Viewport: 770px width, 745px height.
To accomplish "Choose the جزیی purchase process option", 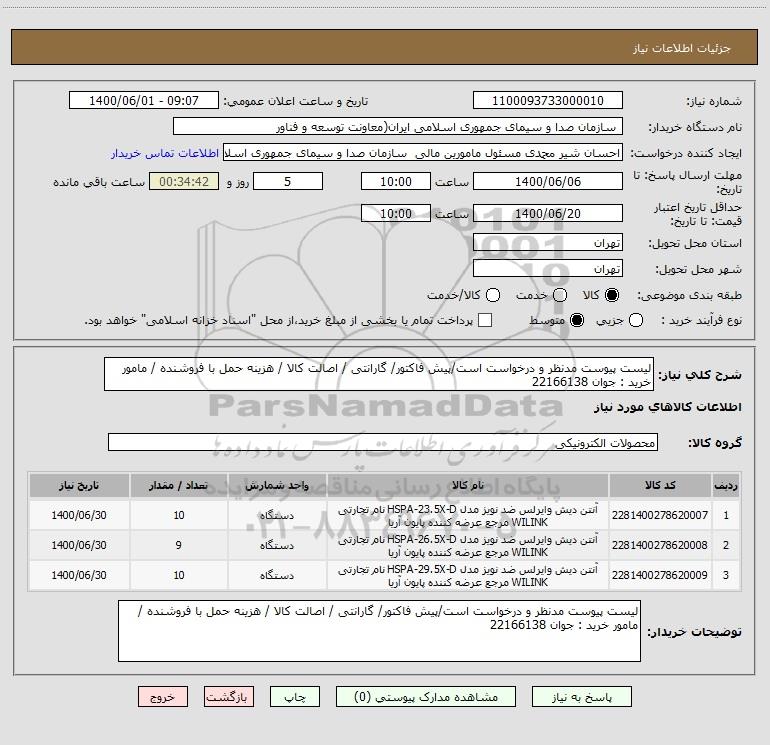I will (x=635, y=320).
